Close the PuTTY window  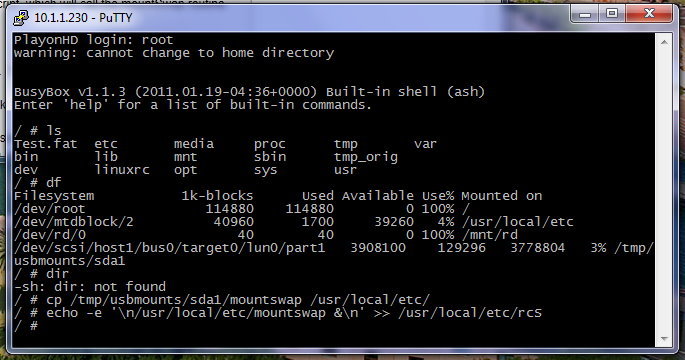[649, 15]
